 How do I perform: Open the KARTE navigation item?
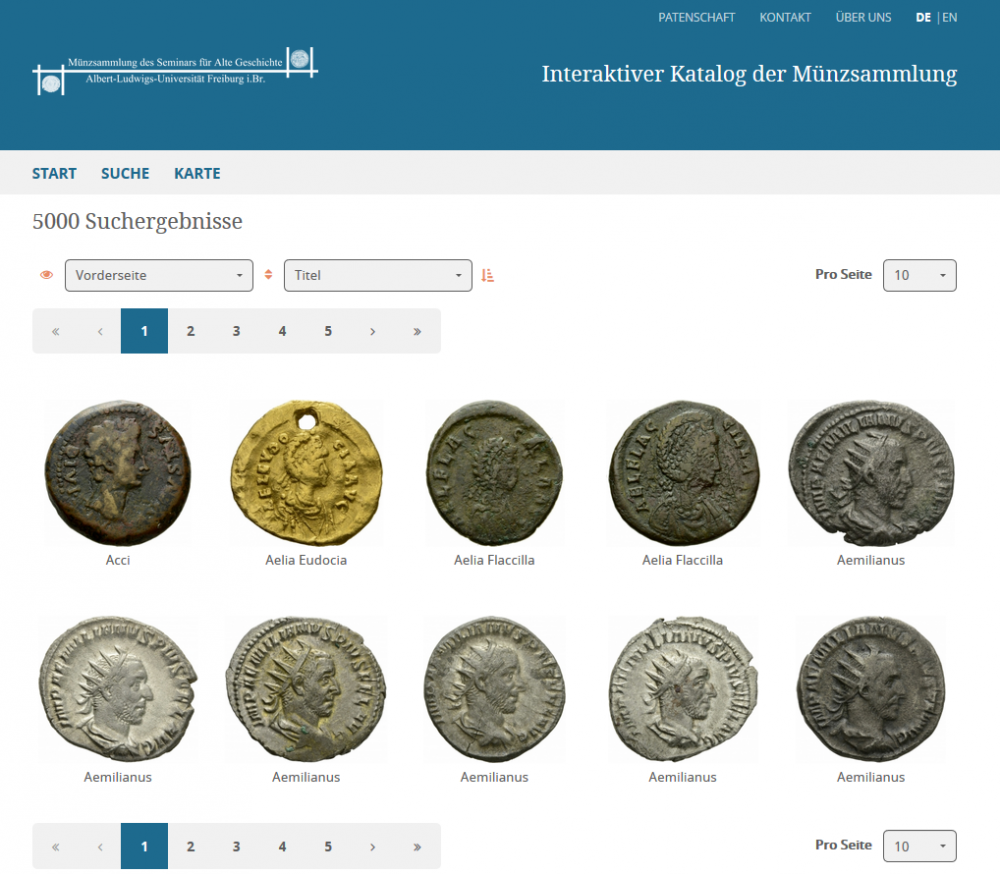click(x=197, y=173)
